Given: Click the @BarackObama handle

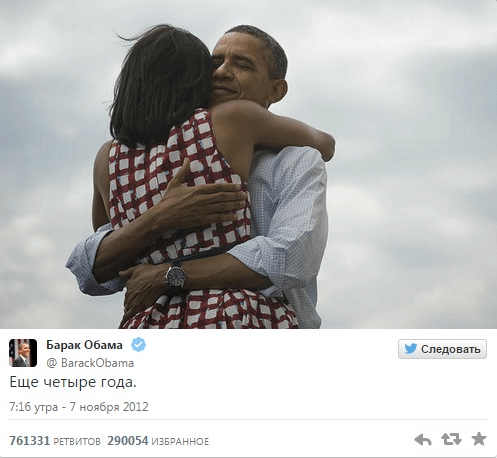Looking at the screenshot, I should pos(90,363).
